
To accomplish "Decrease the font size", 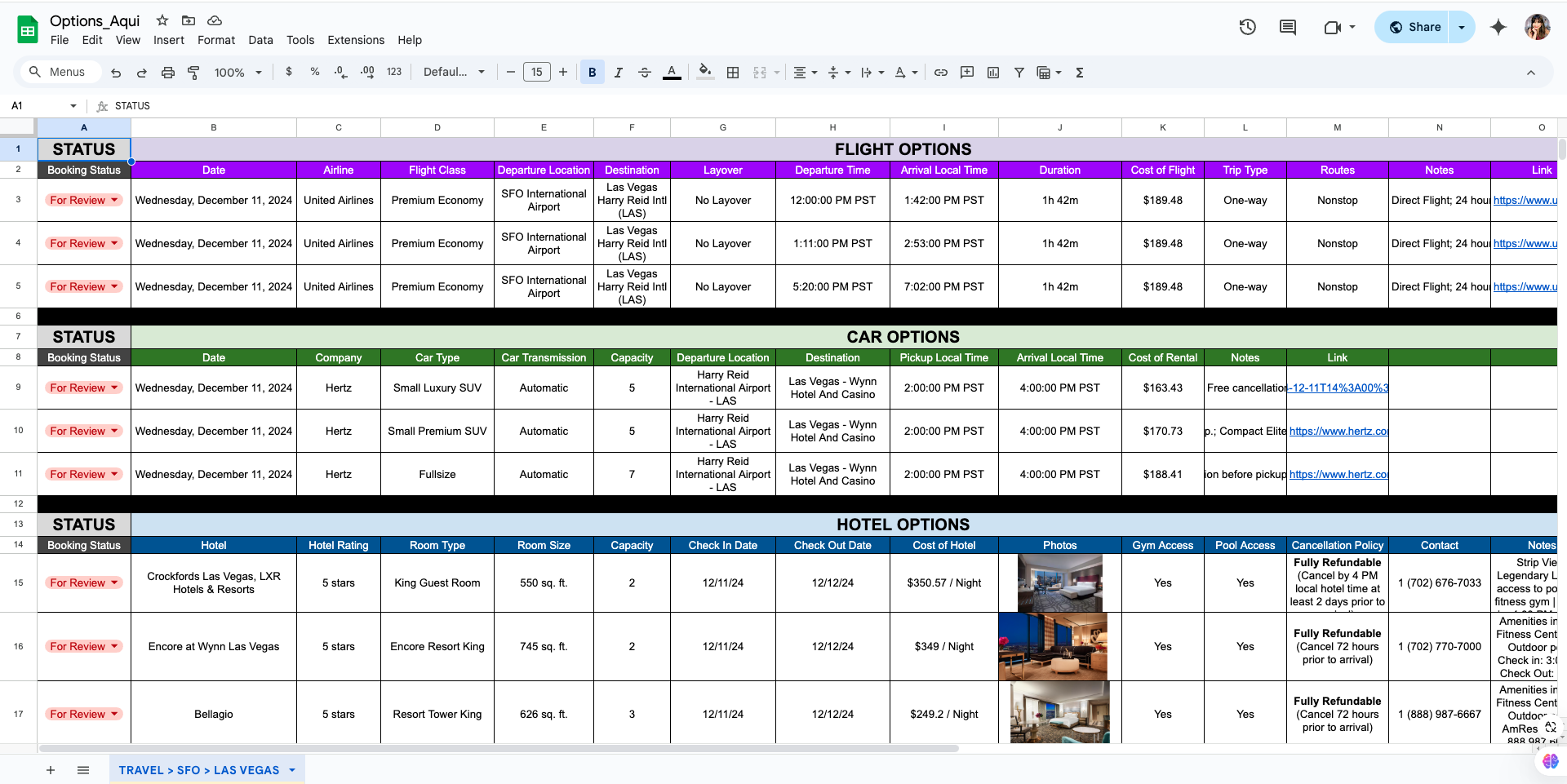I will [511, 73].
